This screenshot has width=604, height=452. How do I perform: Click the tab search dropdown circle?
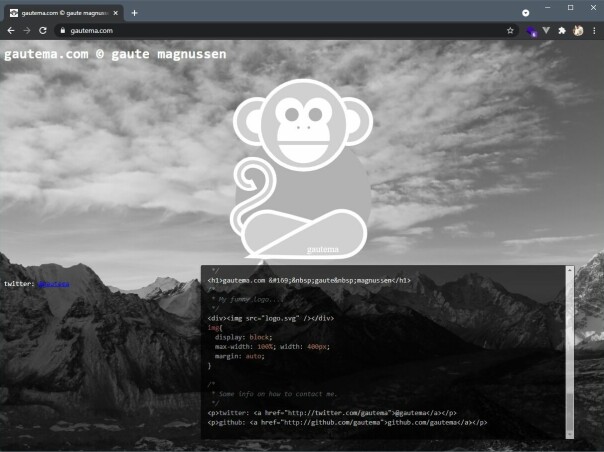coord(525,13)
